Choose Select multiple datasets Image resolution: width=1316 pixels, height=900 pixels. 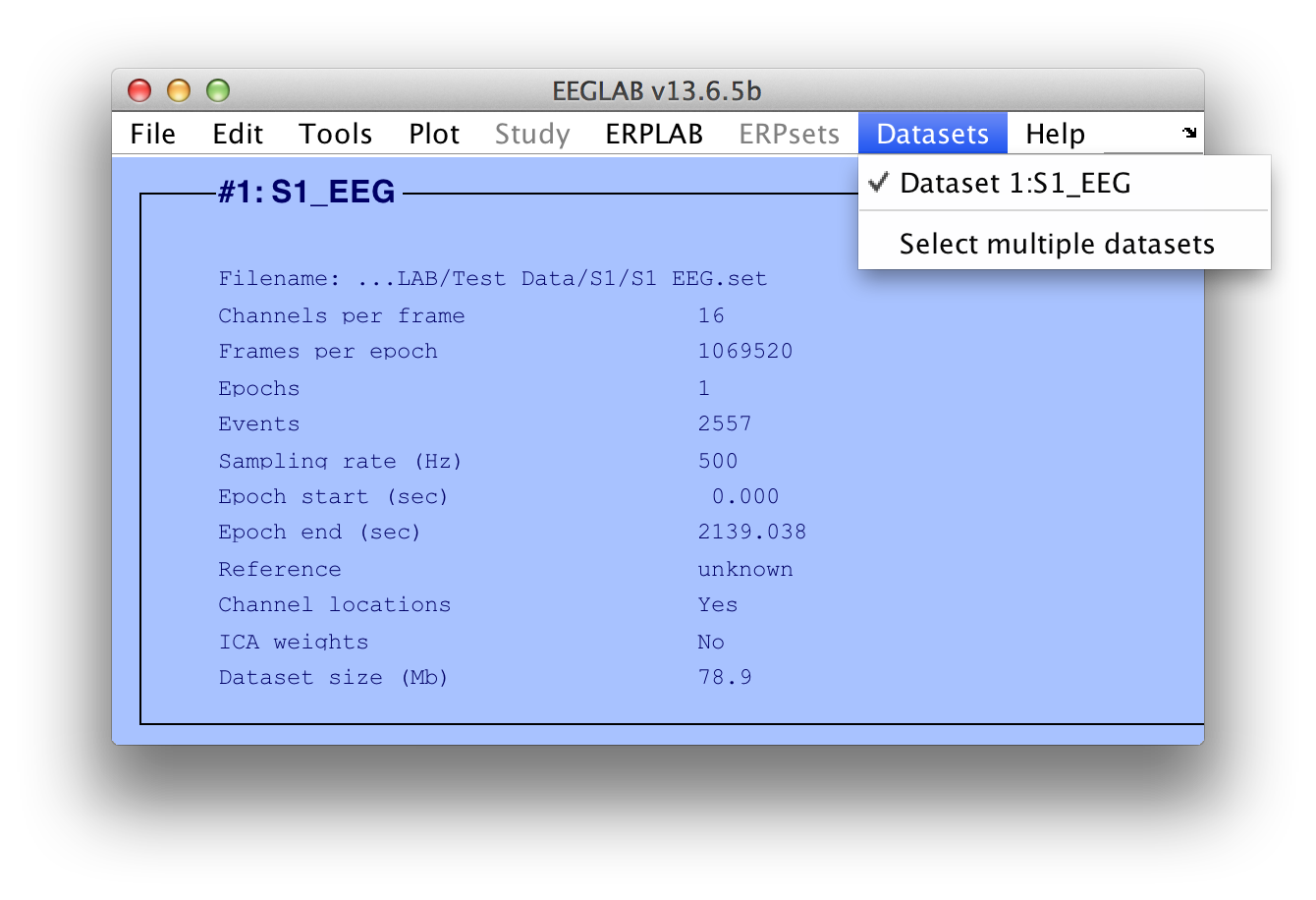(x=1057, y=245)
